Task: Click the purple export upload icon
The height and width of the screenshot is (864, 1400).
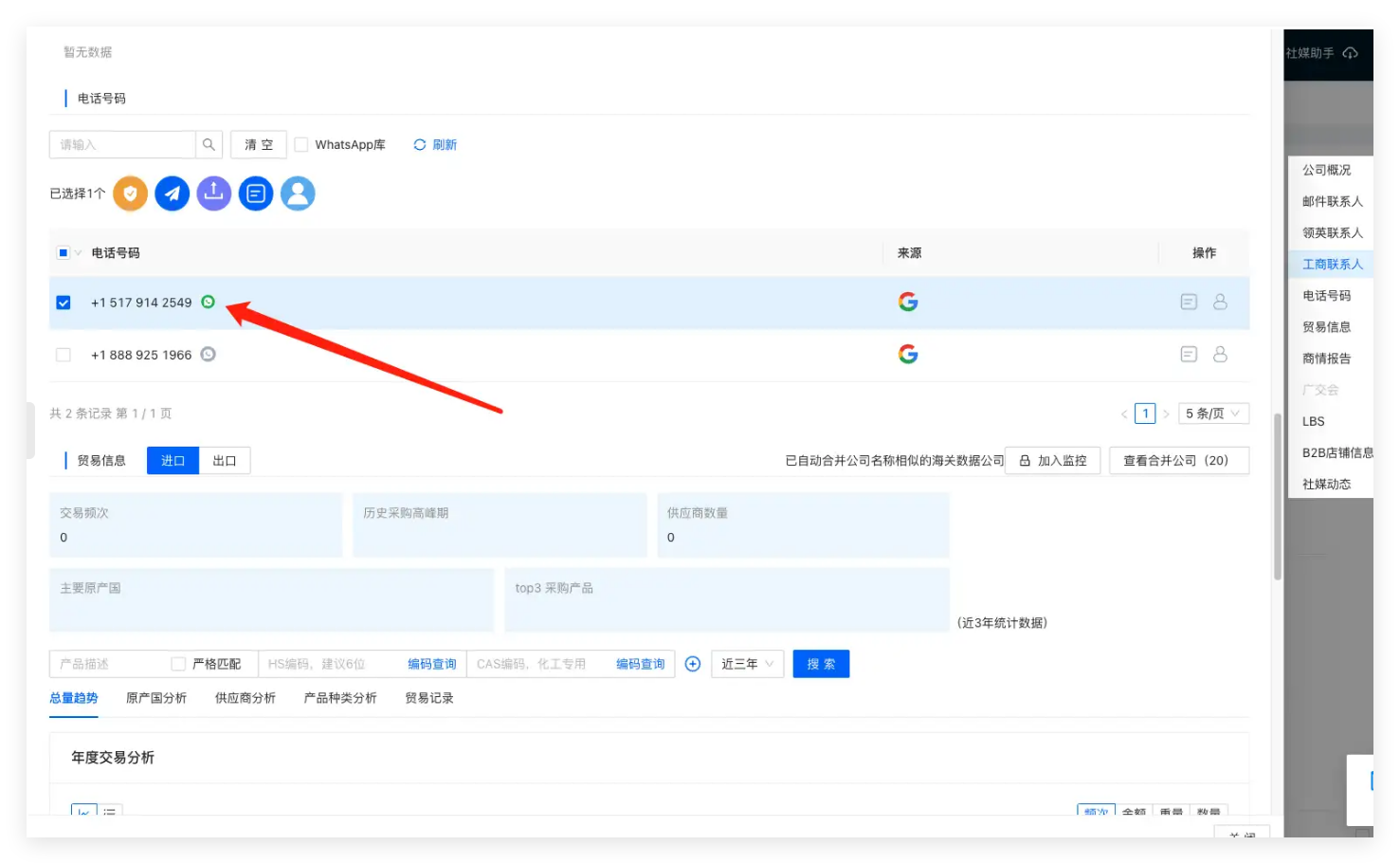Action: pyautogui.click(x=214, y=193)
